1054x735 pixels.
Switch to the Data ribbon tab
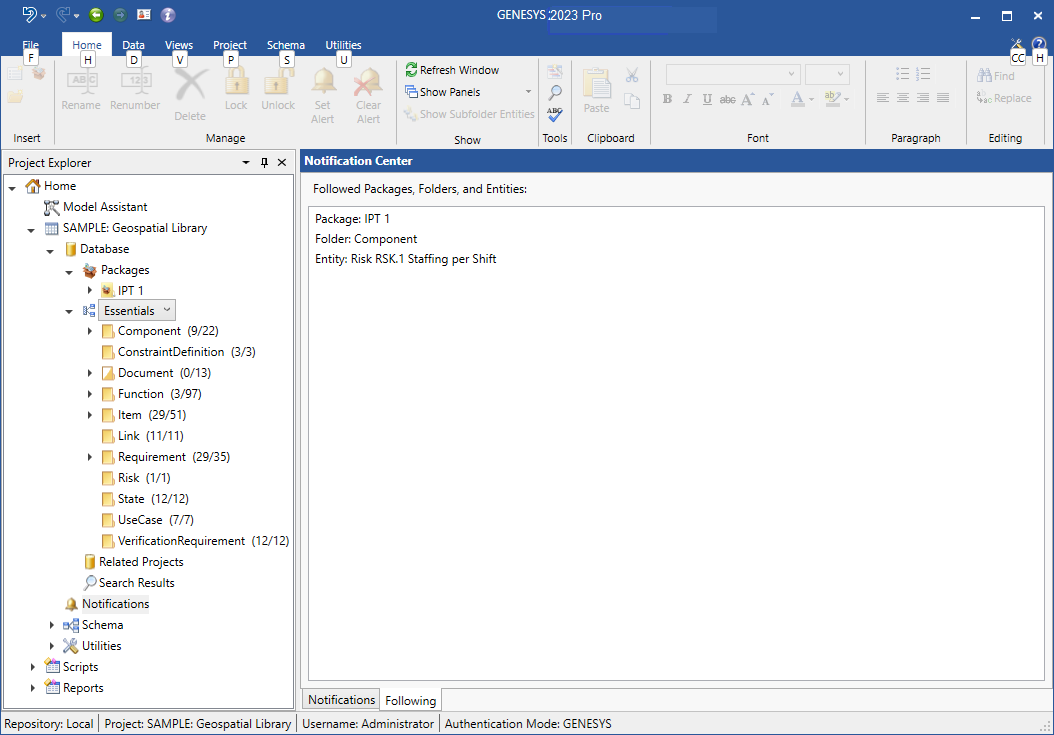click(133, 44)
